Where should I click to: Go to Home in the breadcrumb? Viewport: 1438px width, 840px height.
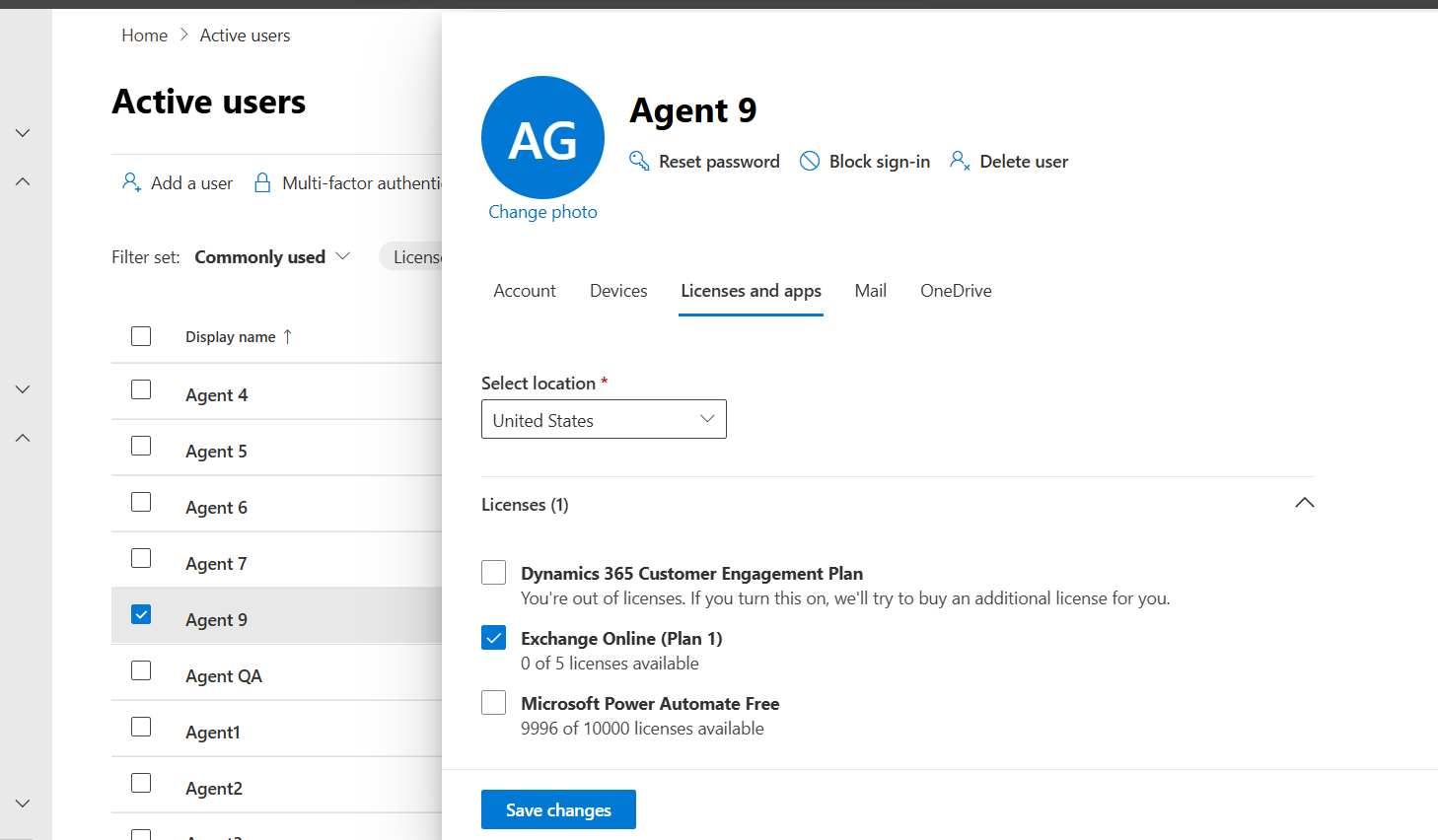point(145,35)
